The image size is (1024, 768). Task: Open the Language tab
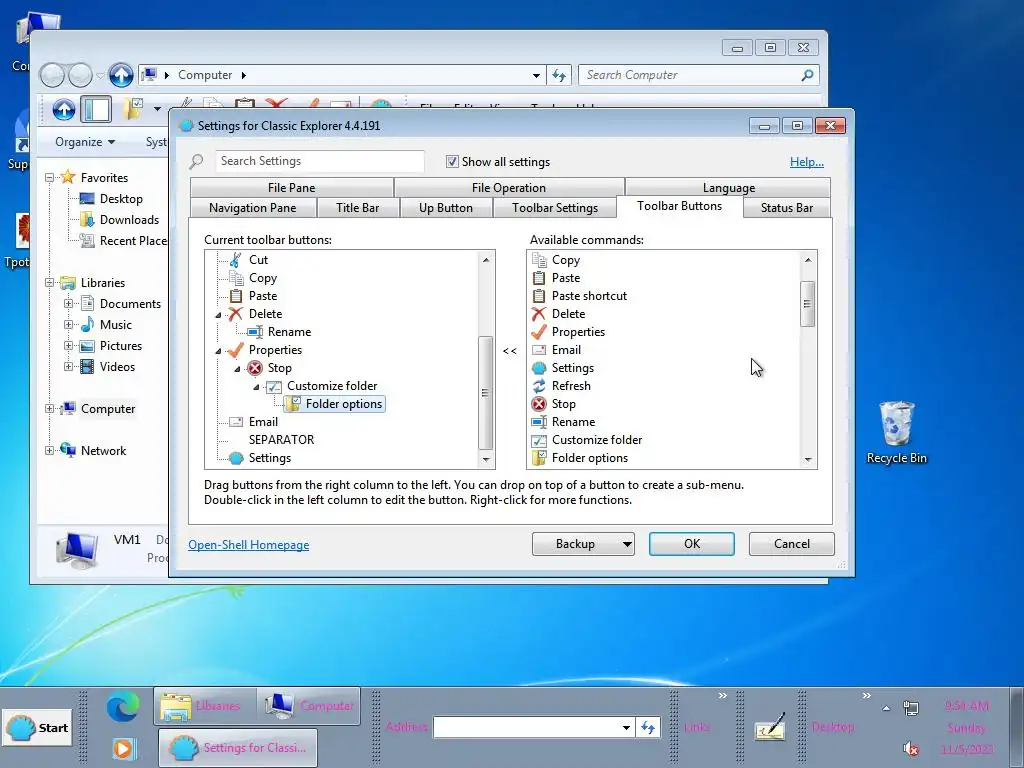coord(729,187)
